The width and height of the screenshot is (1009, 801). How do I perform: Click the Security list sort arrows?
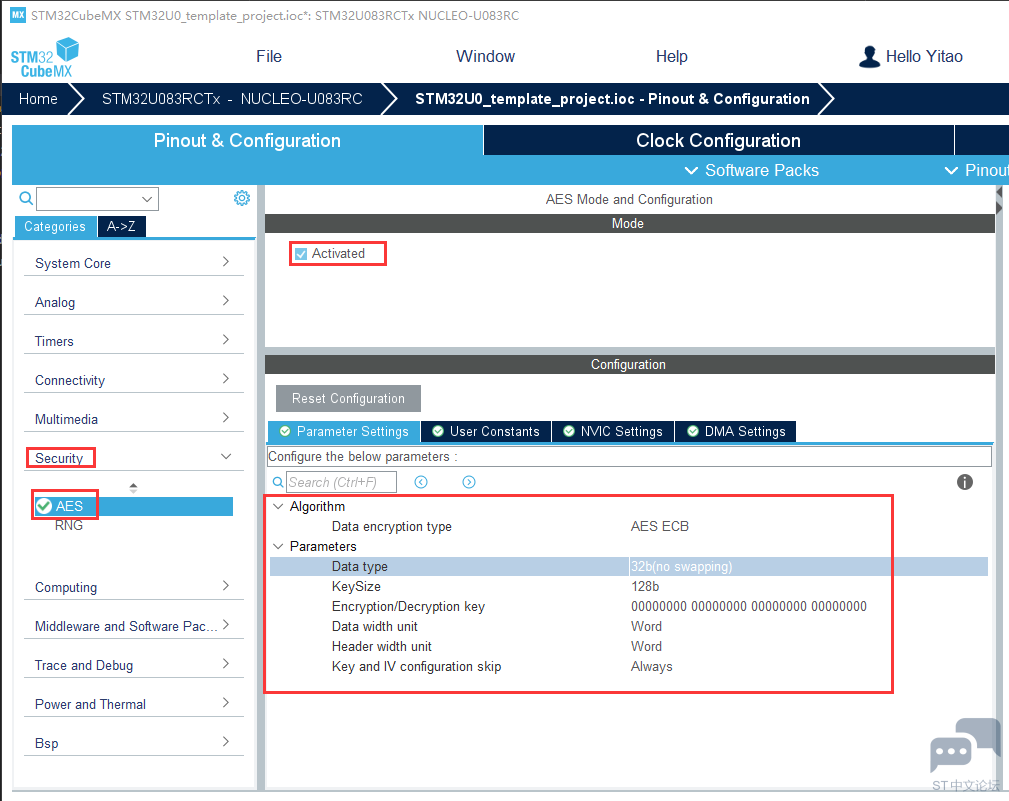tap(133, 488)
